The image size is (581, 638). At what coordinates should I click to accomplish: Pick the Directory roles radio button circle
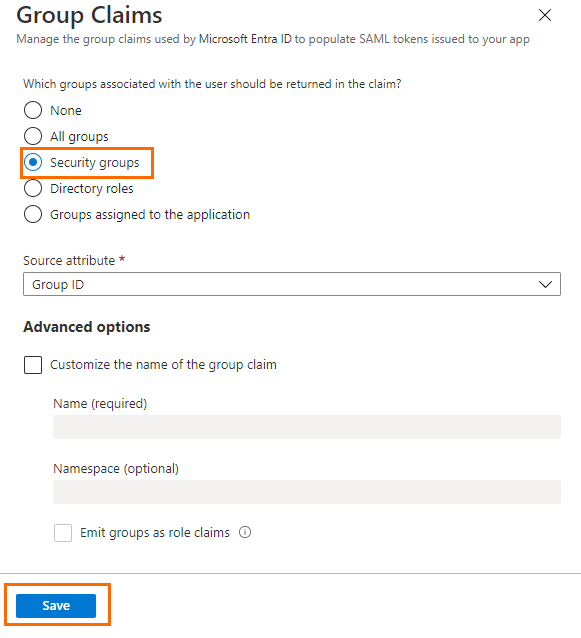[x=33, y=188]
